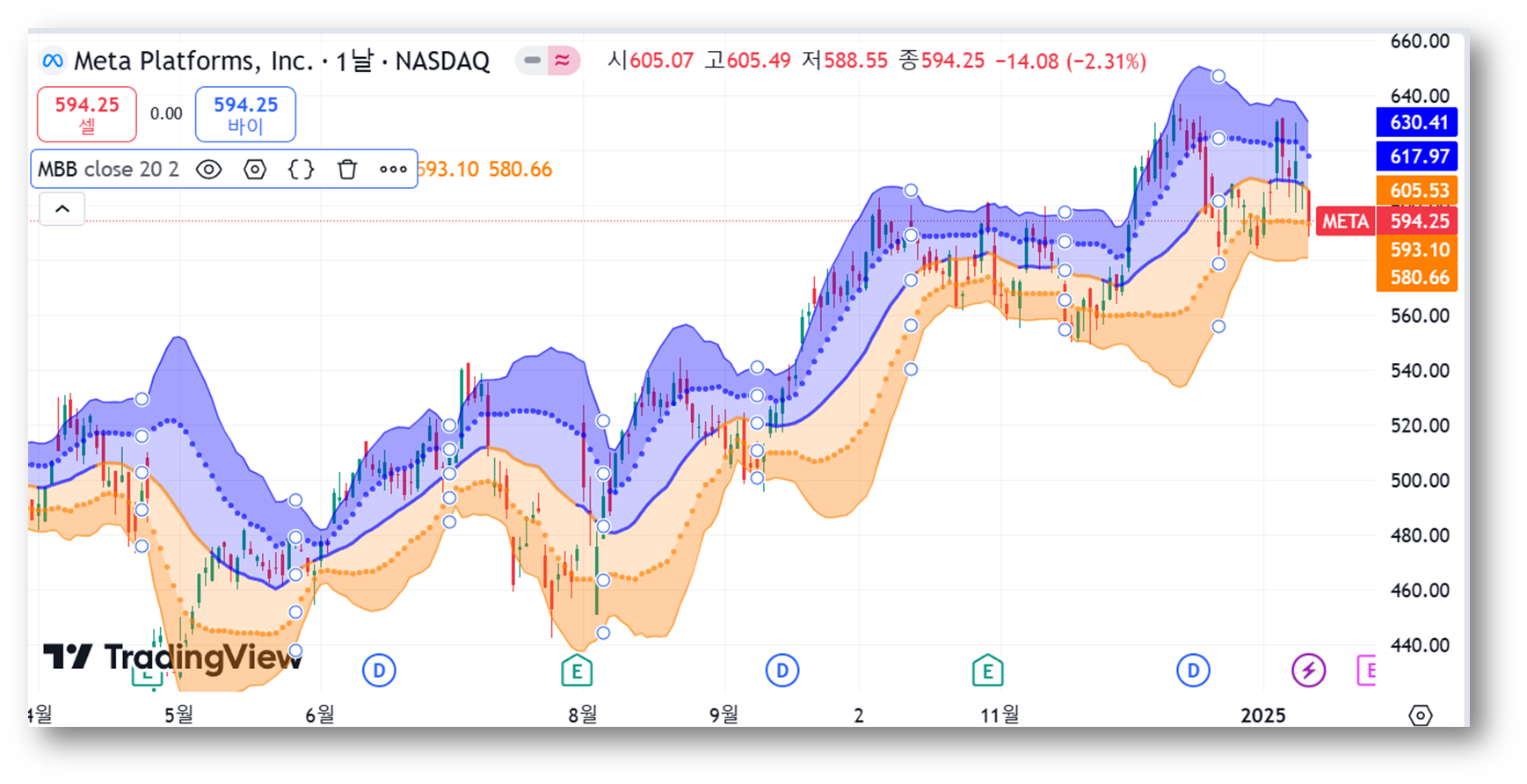Click the 8월 time axis label
Screen dimensions: 1527x784
[x=583, y=715]
